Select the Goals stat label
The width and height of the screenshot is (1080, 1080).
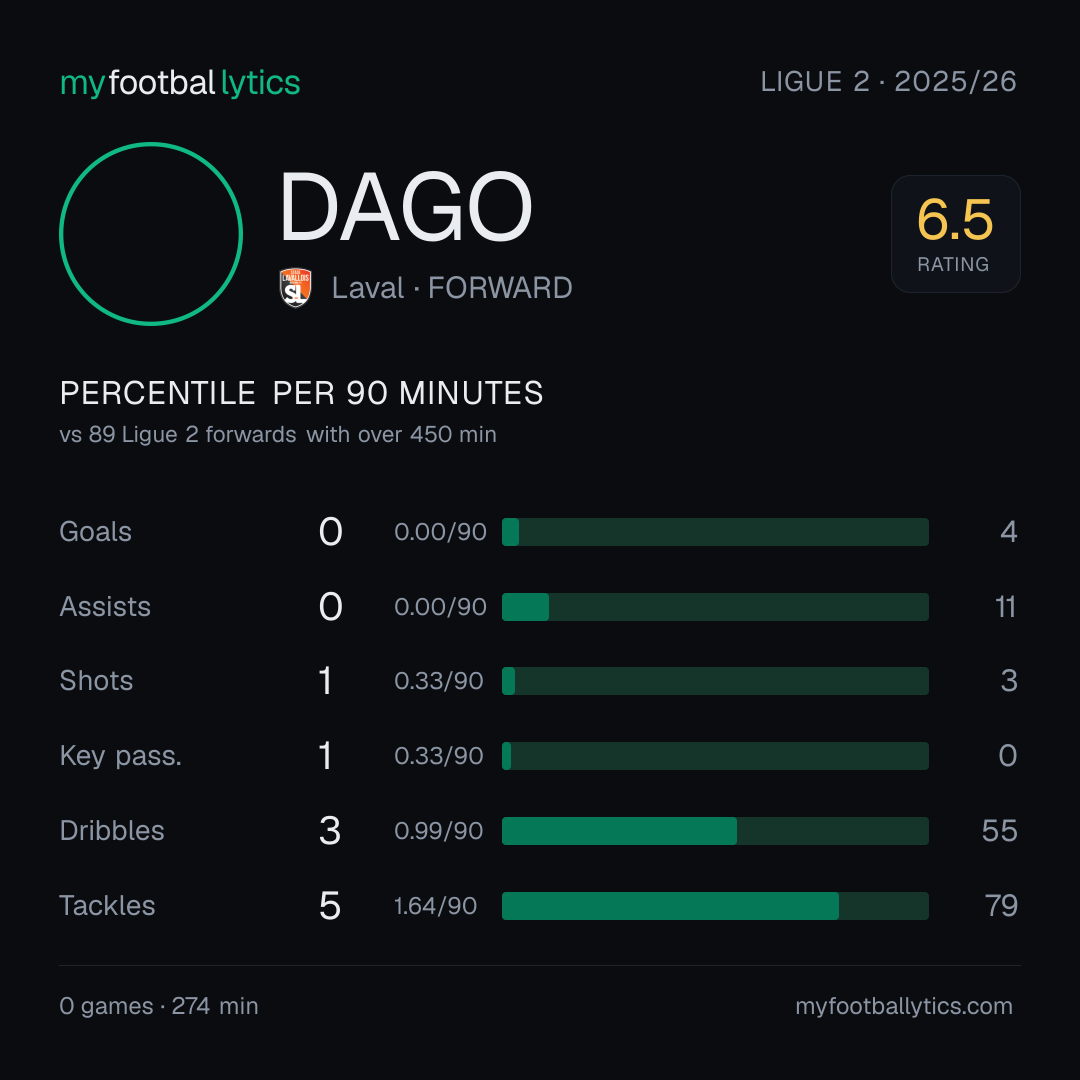click(95, 532)
